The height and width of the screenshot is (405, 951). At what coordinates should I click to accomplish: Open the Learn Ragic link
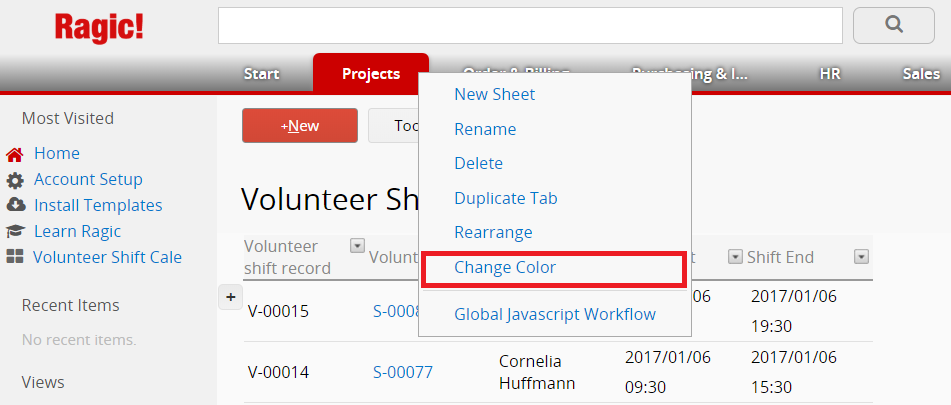tap(78, 232)
